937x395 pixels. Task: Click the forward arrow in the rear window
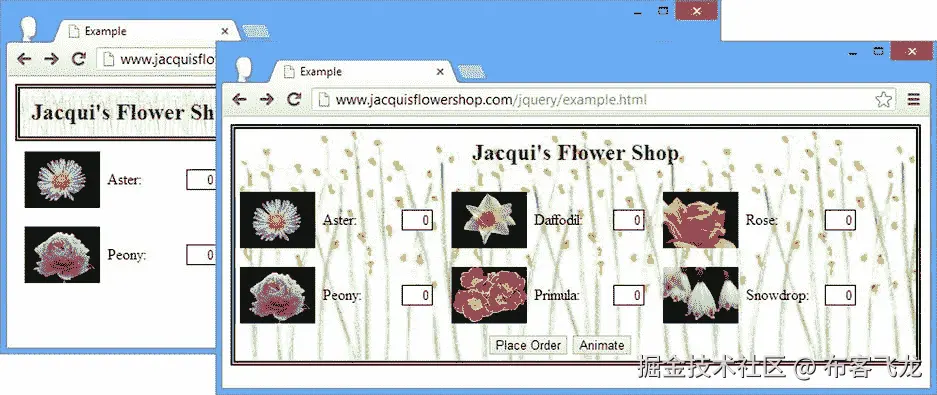pos(51,59)
